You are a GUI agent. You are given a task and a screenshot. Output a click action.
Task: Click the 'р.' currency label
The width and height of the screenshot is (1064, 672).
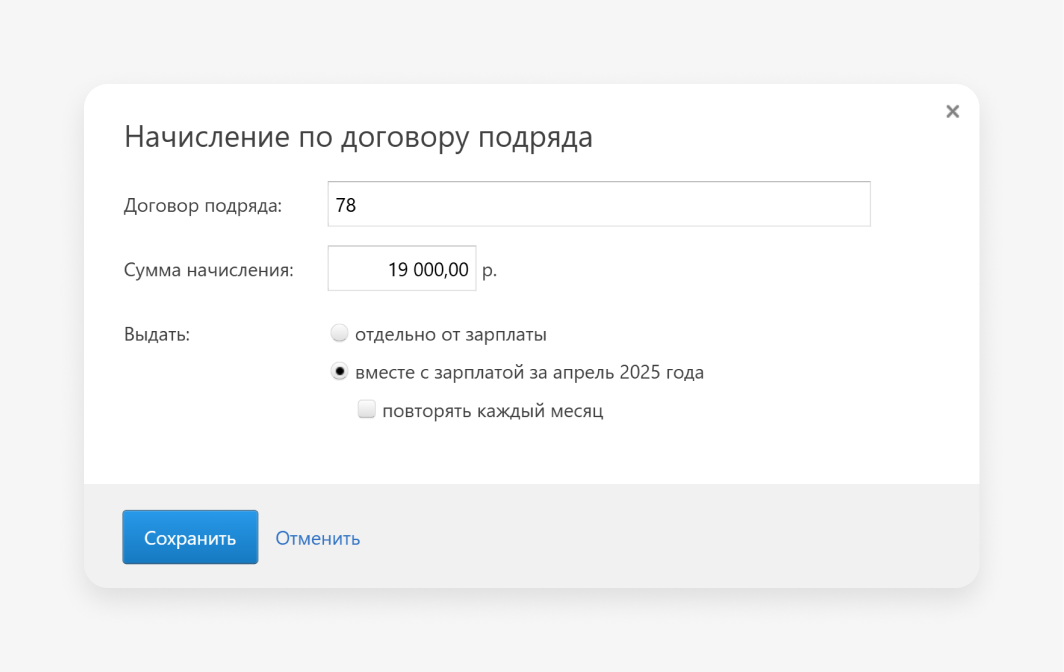[489, 270]
